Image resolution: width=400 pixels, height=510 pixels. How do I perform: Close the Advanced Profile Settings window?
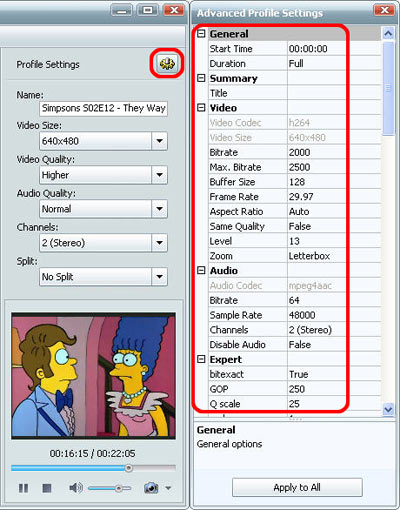click(384, 10)
